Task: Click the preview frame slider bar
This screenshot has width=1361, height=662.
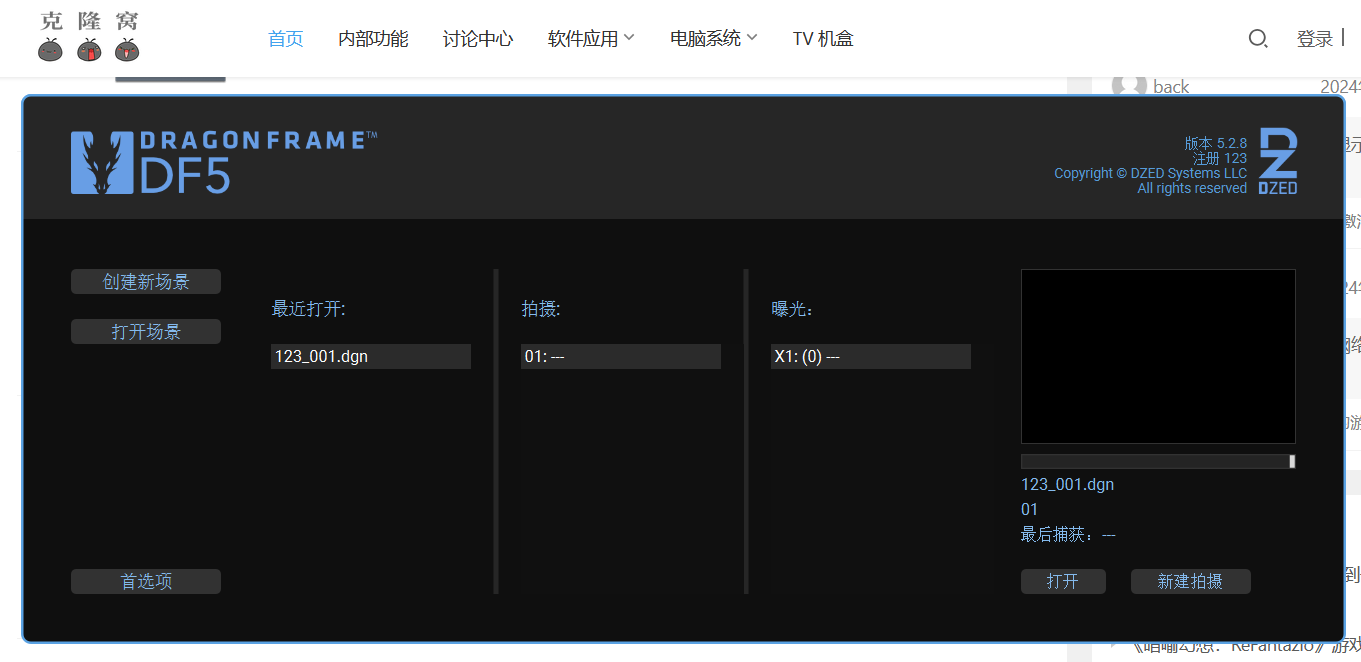Action: 1158,461
